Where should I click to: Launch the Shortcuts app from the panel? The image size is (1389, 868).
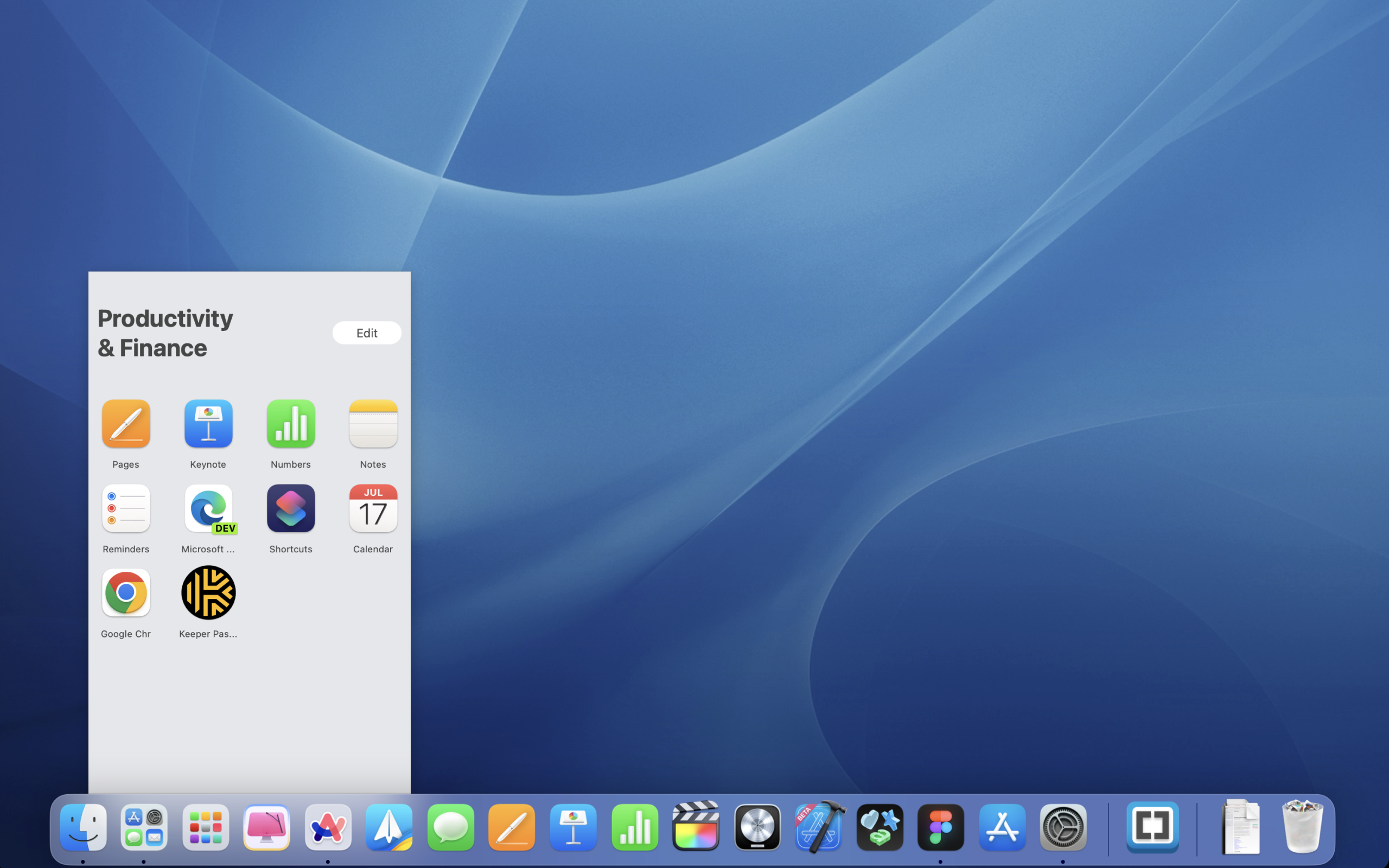click(291, 509)
